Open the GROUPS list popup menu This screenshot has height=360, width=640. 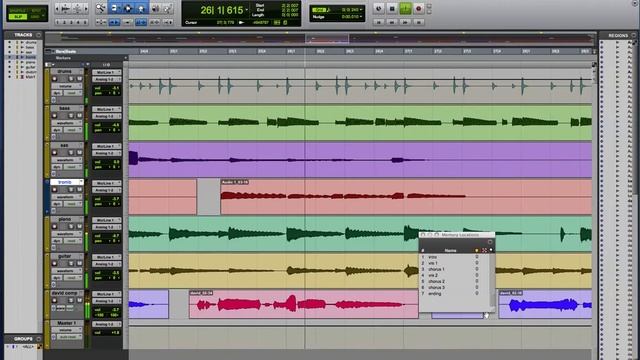click(38, 339)
